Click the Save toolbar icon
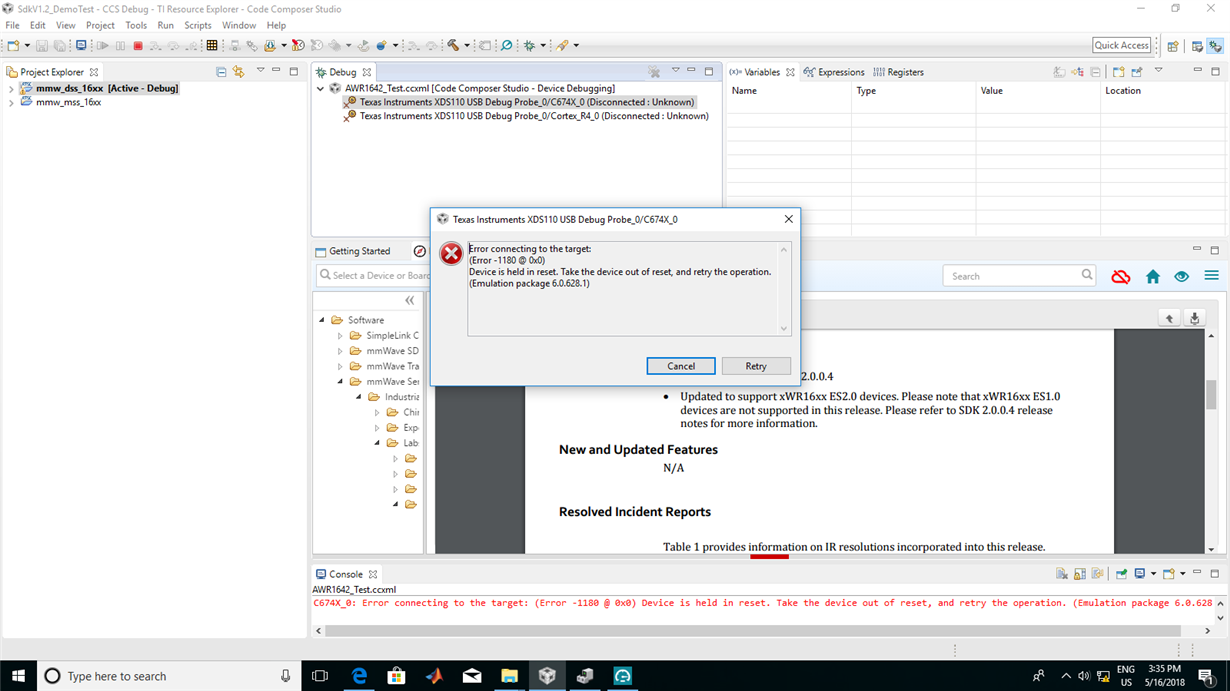Image resolution: width=1230 pixels, height=691 pixels. (42, 46)
